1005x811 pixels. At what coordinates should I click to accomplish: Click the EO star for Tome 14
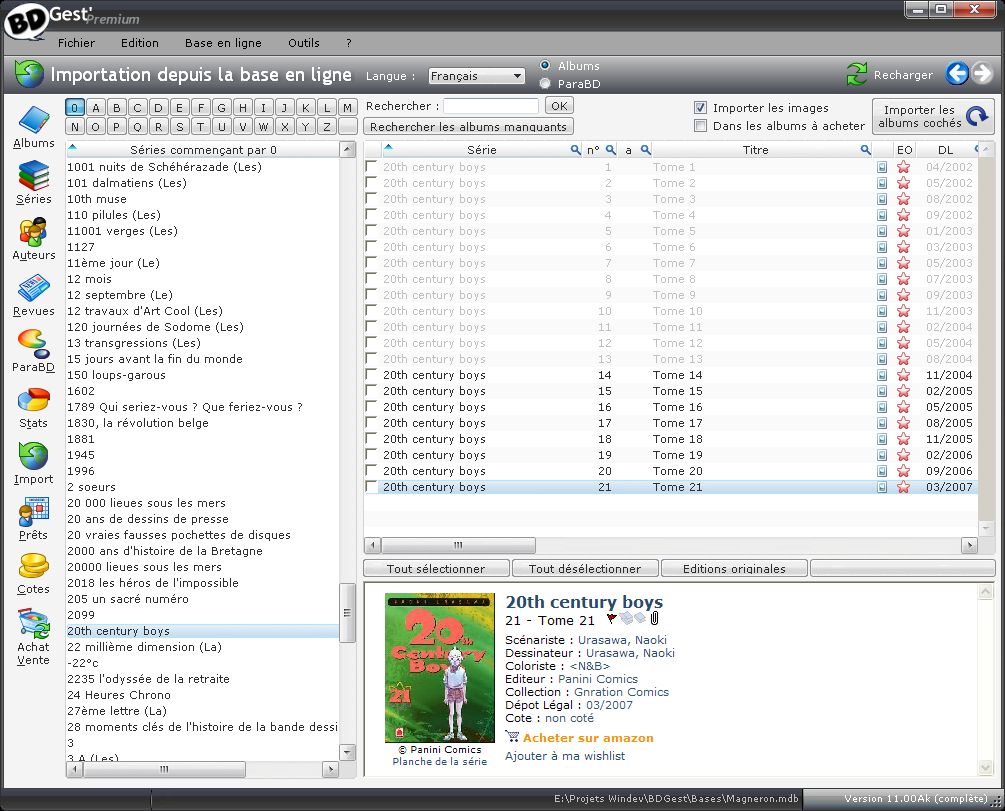click(903, 375)
